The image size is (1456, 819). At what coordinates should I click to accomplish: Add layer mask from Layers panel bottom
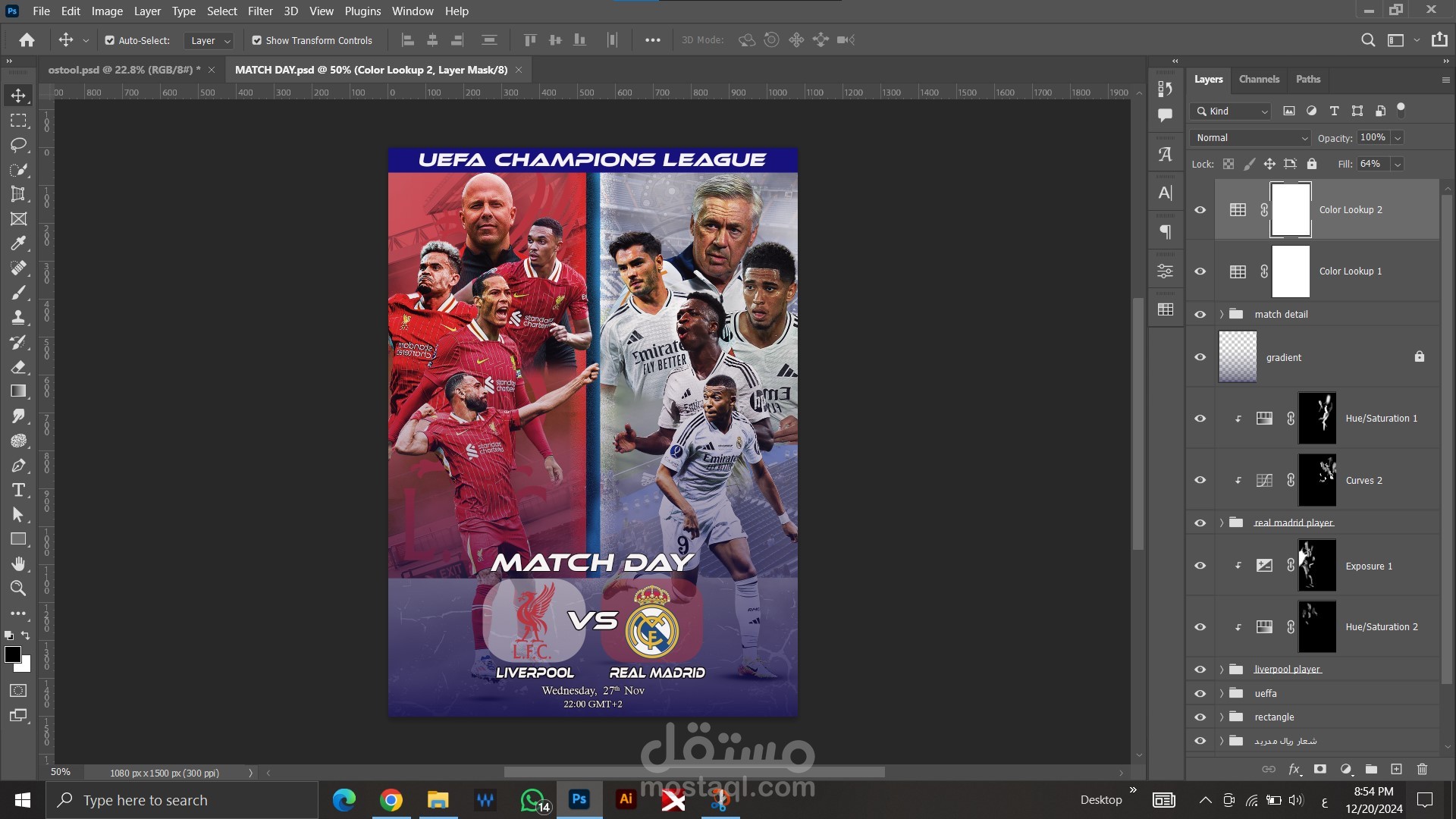point(1320,769)
